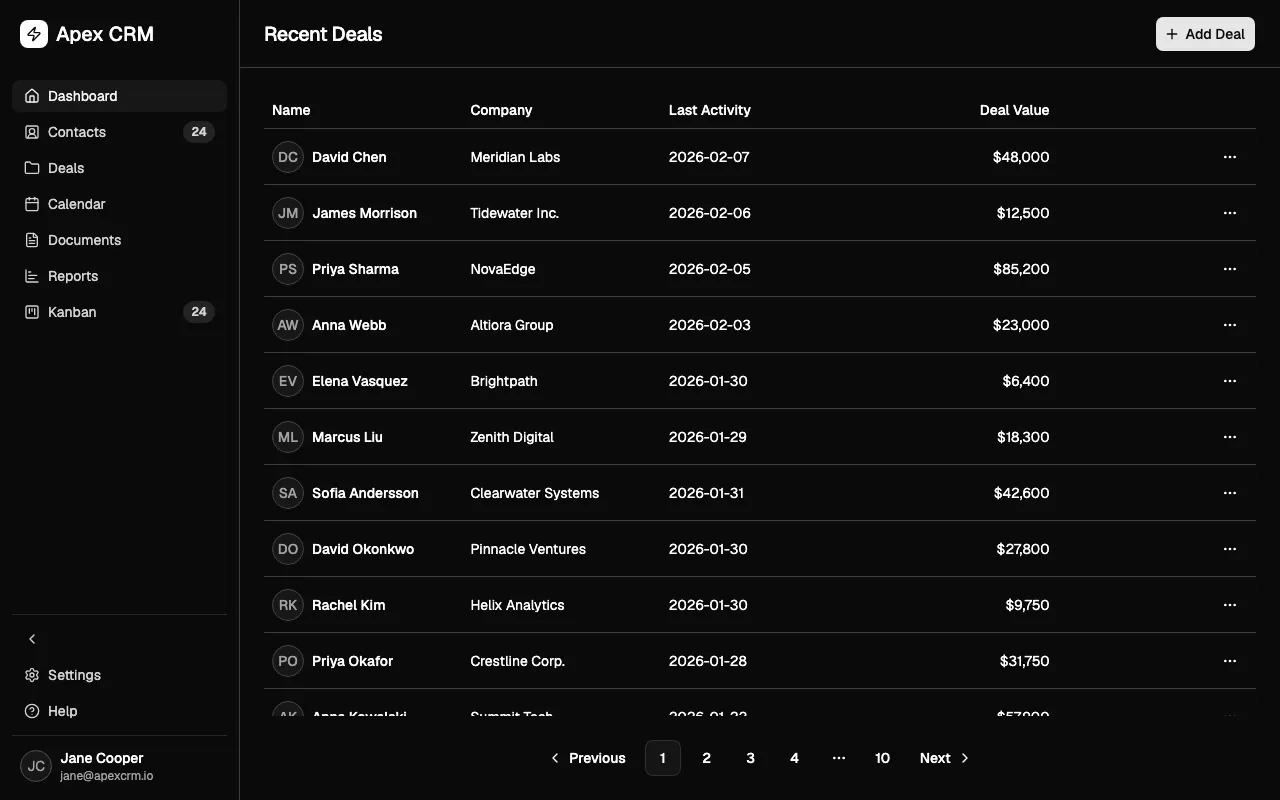This screenshot has height=800, width=1280.
Task: Open the Reports chart icon
Action: [x=32, y=276]
